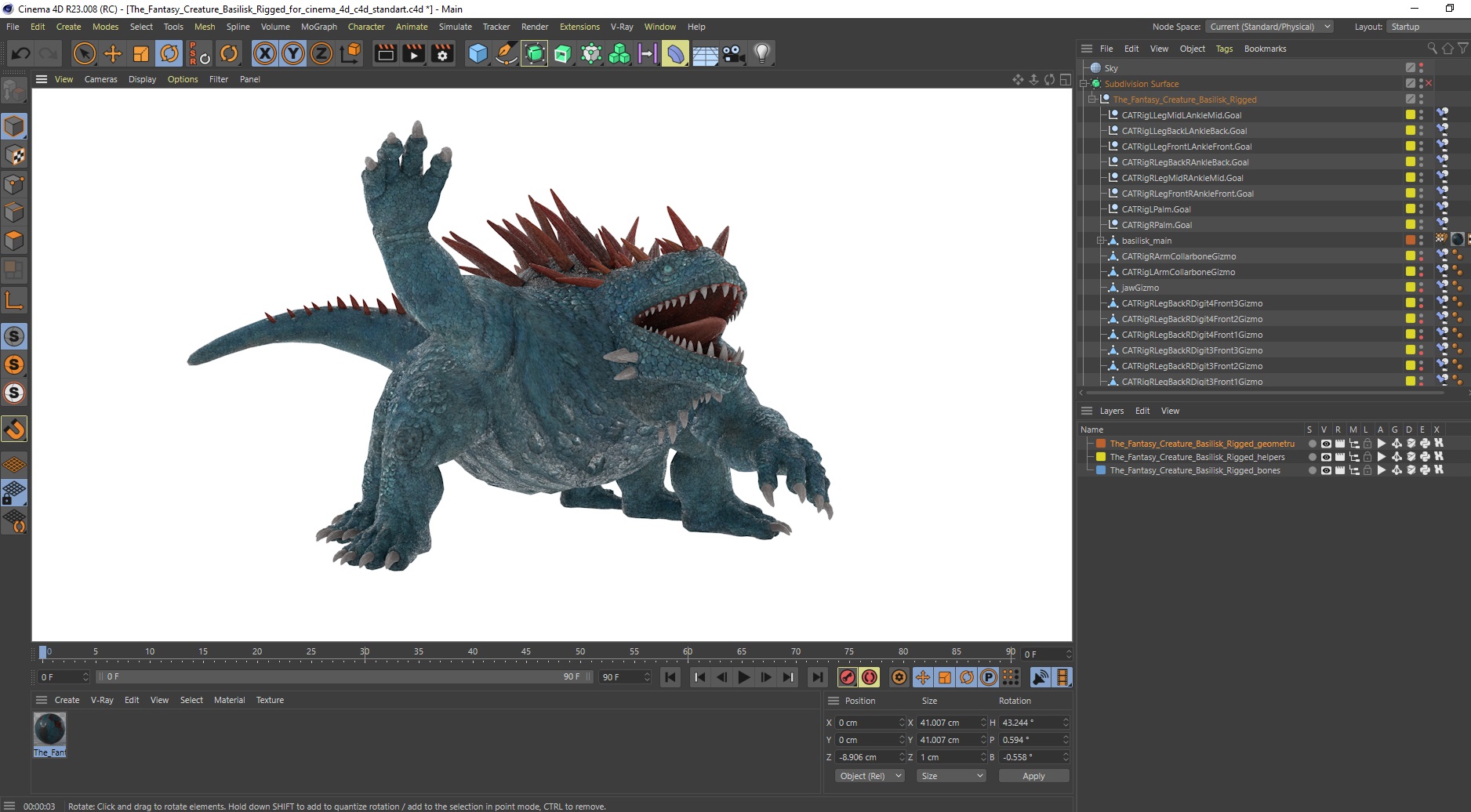The height and width of the screenshot is (812, 1471).
Task: Click the Record Active Objects button
Action: 848,677
